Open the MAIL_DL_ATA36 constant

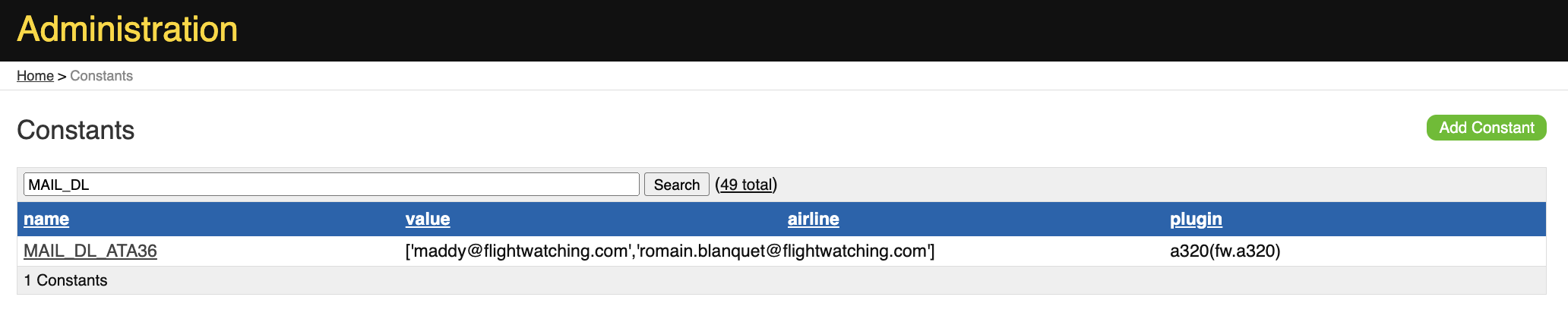click(90, 251)
